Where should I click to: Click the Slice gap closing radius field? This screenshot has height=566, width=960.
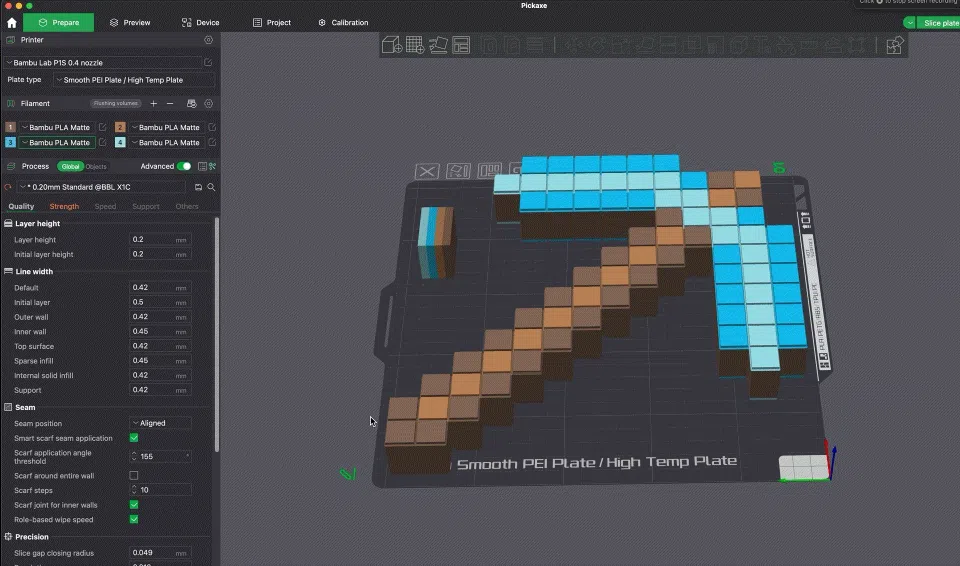160,553
